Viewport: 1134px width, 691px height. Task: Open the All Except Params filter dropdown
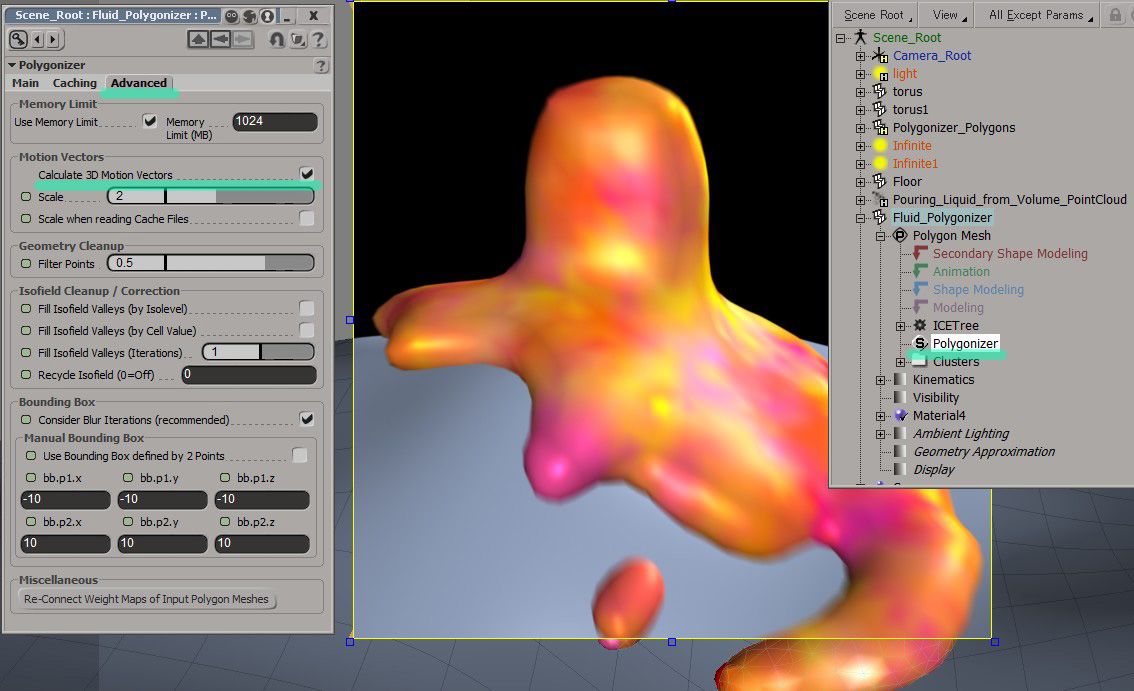pyautogui.click(x=1041, y=15)
